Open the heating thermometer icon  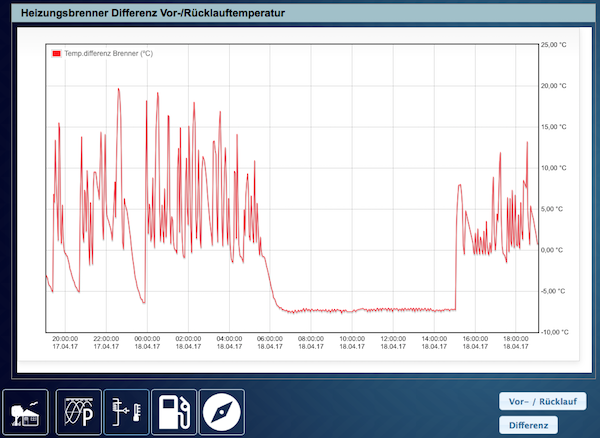pos(126,412)
